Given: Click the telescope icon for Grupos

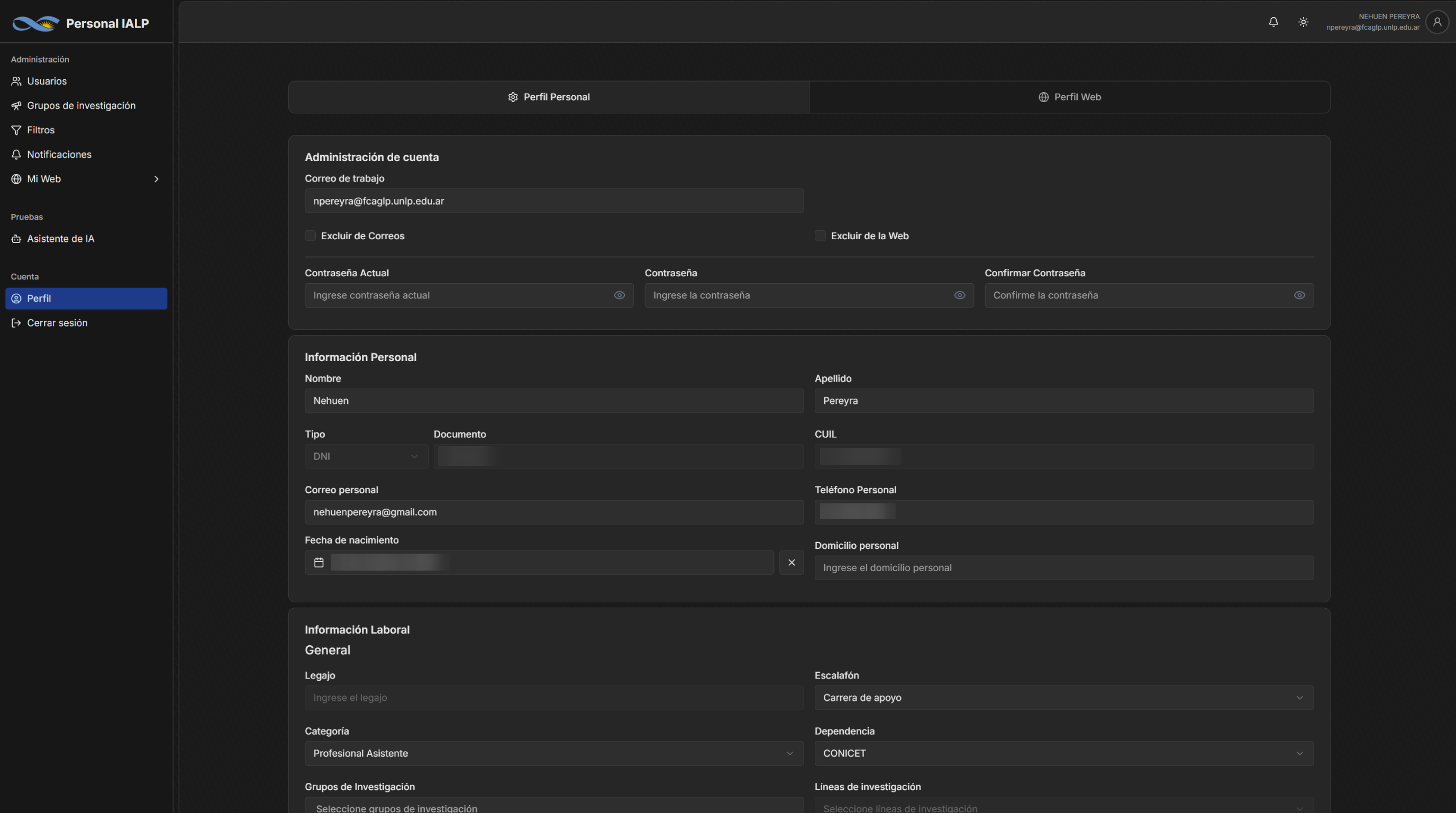Looking at the screenshot, I should (x=16, y=106).
